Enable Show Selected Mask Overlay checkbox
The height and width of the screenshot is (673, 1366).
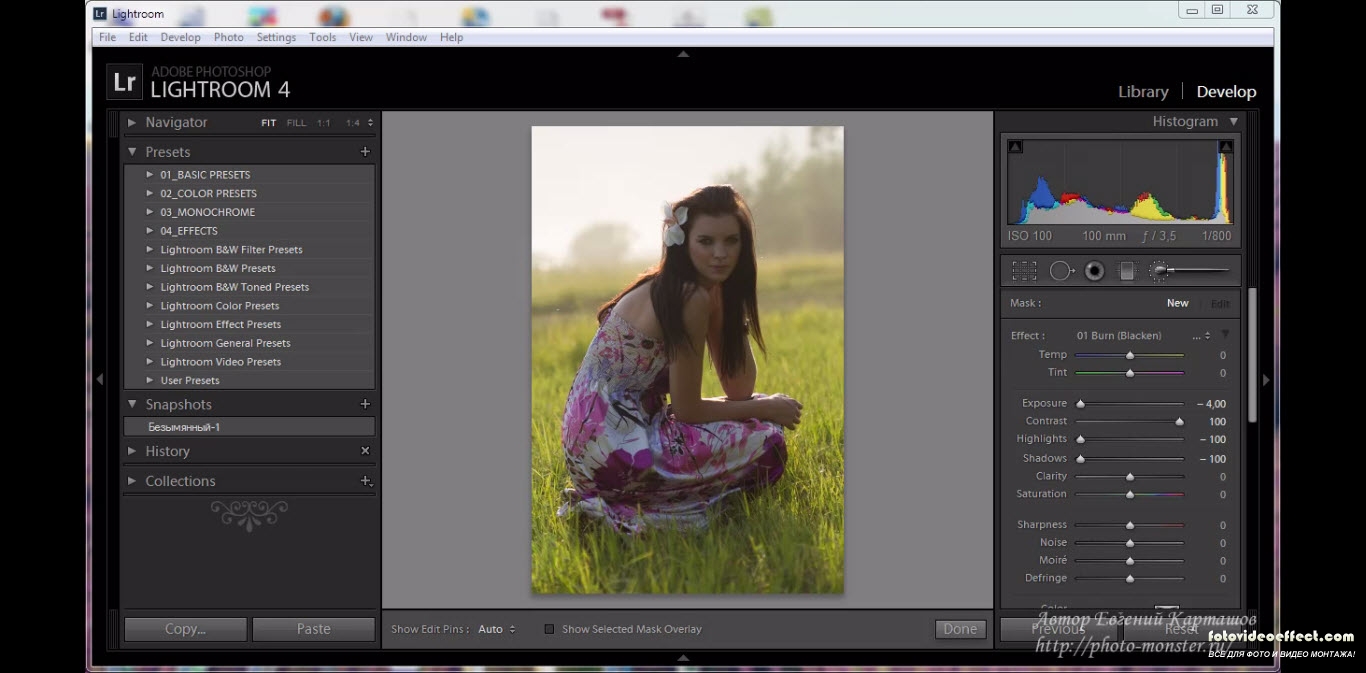point(549,629)
